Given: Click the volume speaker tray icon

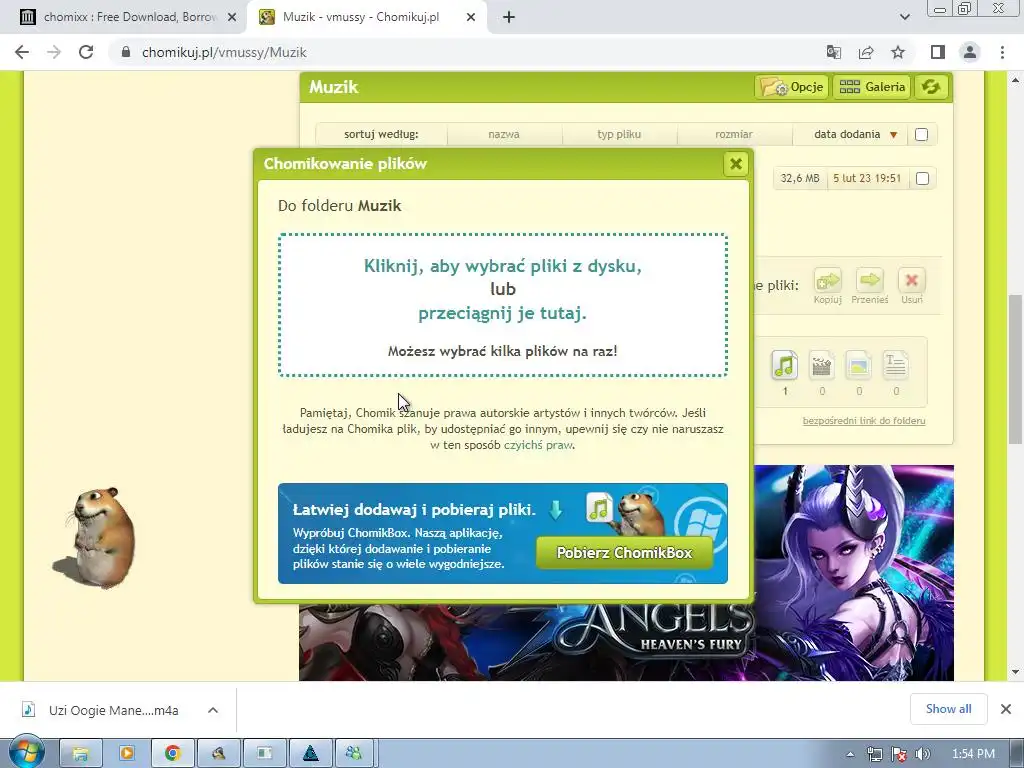Looking at the screenshot, I should pos(922,754).
